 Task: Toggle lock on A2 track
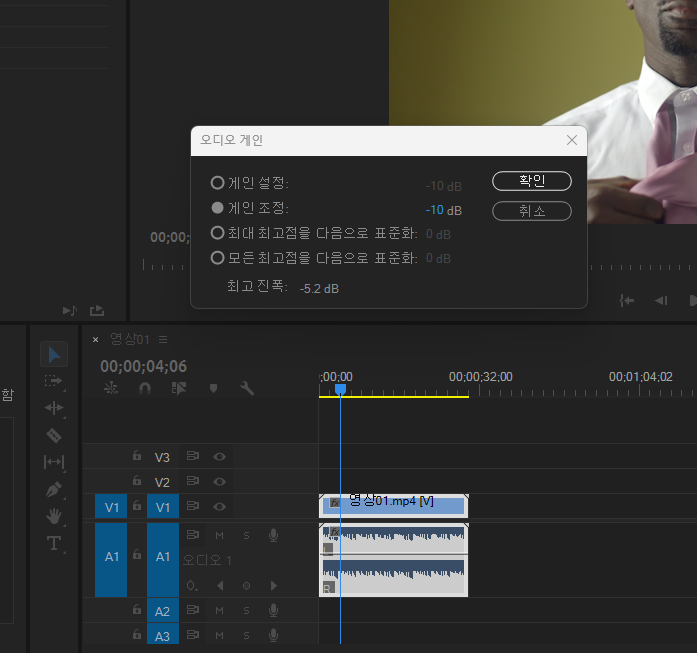tap(137, 609)
